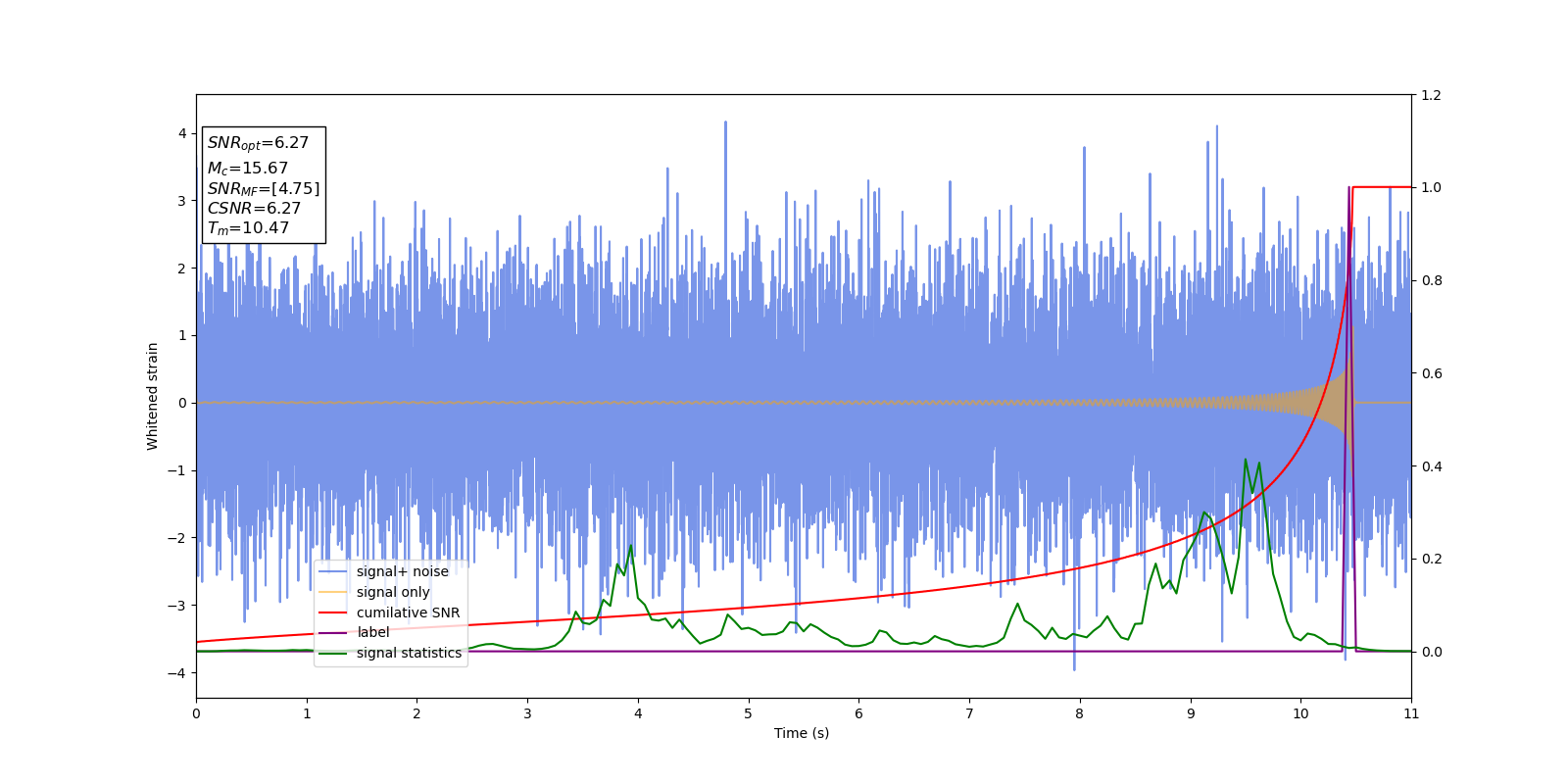Click the Mc=15.67 annotation text
Viewport: 1568px width, 784px height.
point(248,169)
